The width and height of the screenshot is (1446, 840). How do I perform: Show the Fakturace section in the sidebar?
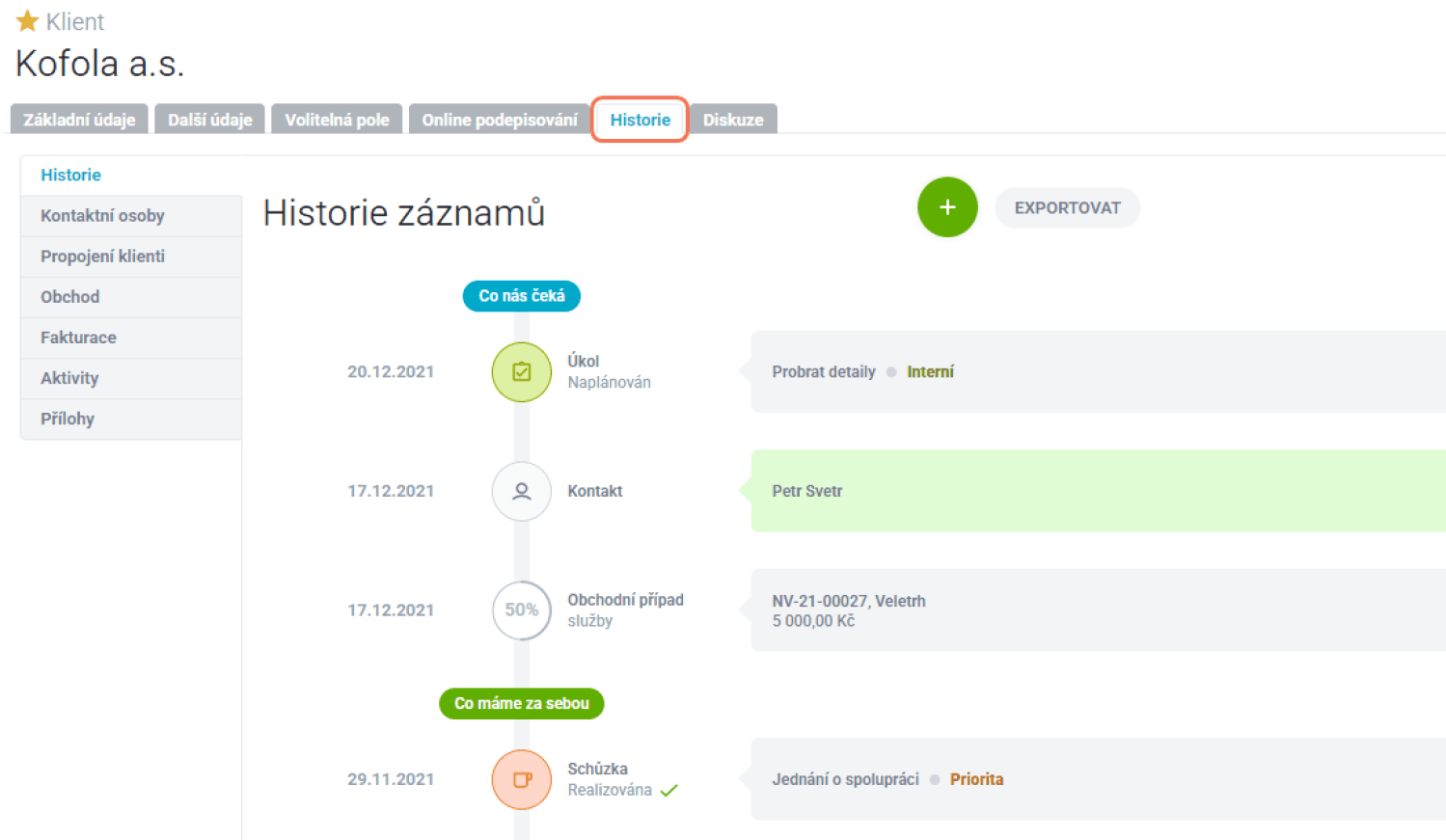coord(78,338)
